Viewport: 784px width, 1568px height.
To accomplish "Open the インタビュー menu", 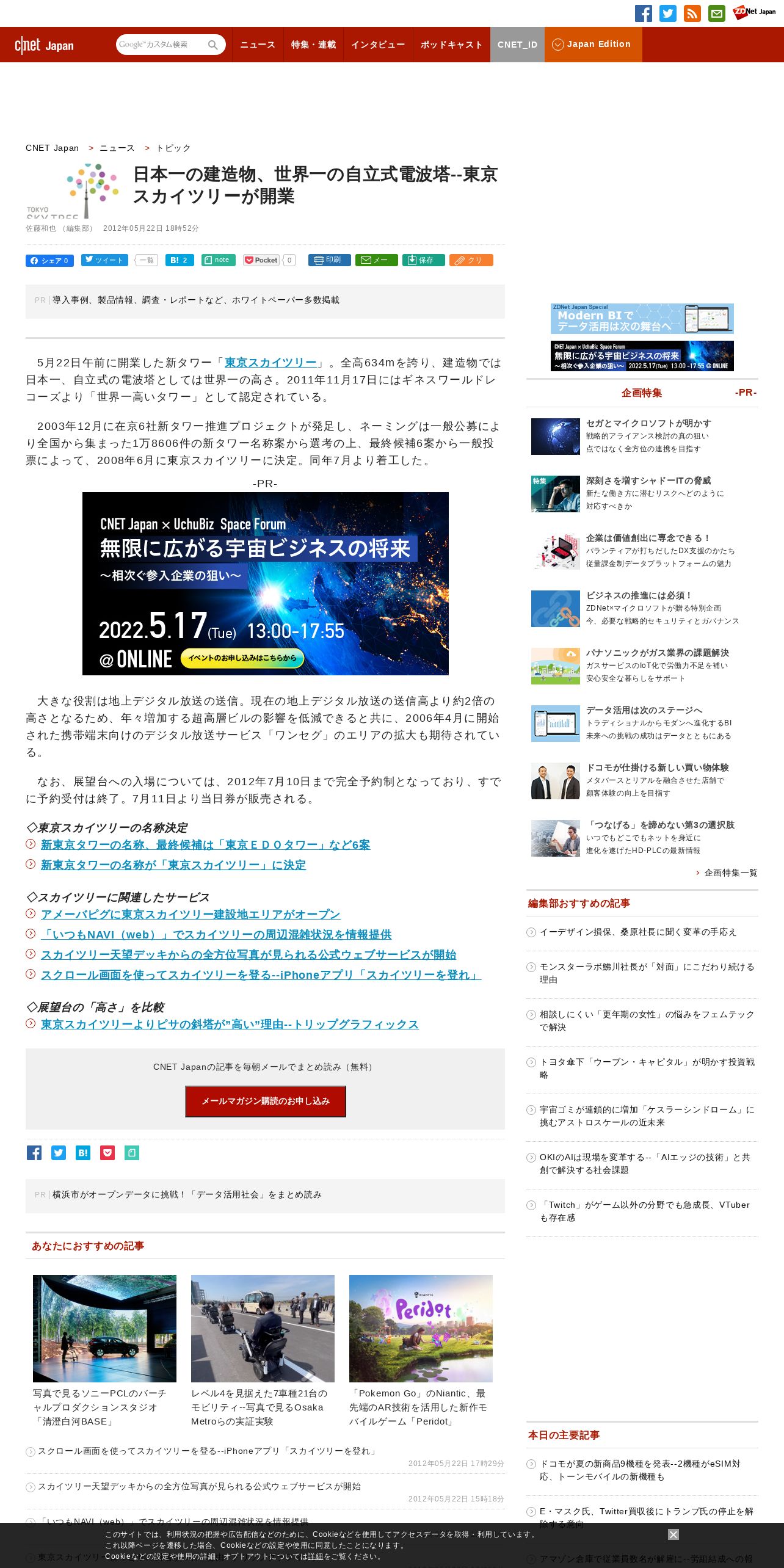I will click(378, 45).
